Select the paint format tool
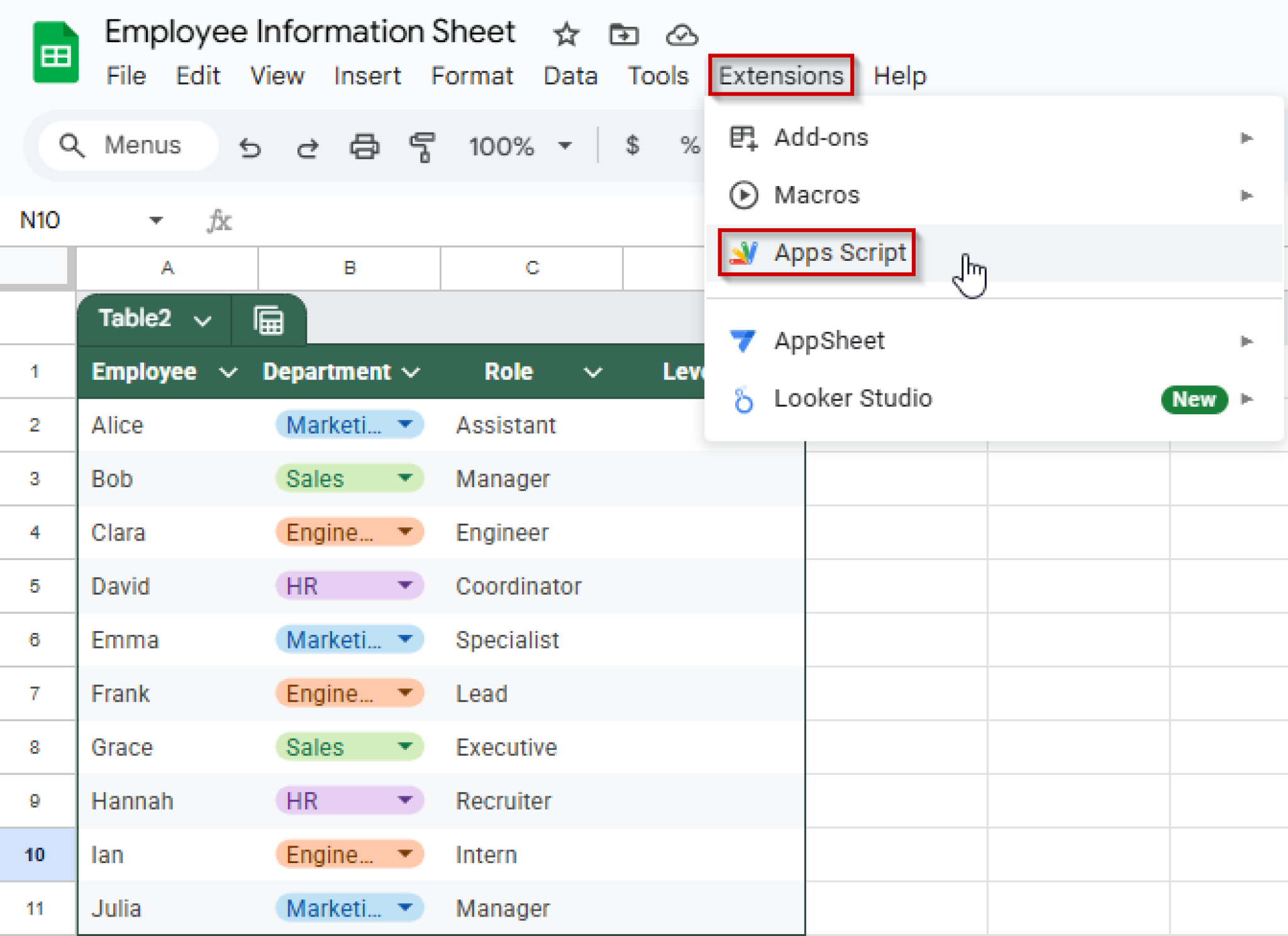This screenshot has height=936, width=1288. pos(423,146)
